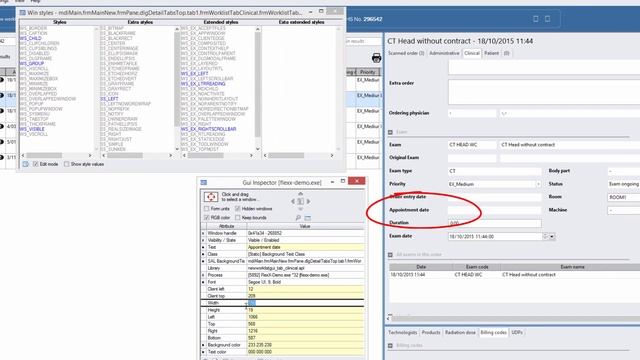Image resolution: width=640 pixels, height=360 pixels.
Task: Click first blue header icon beside record number
Action: point(536,19)
